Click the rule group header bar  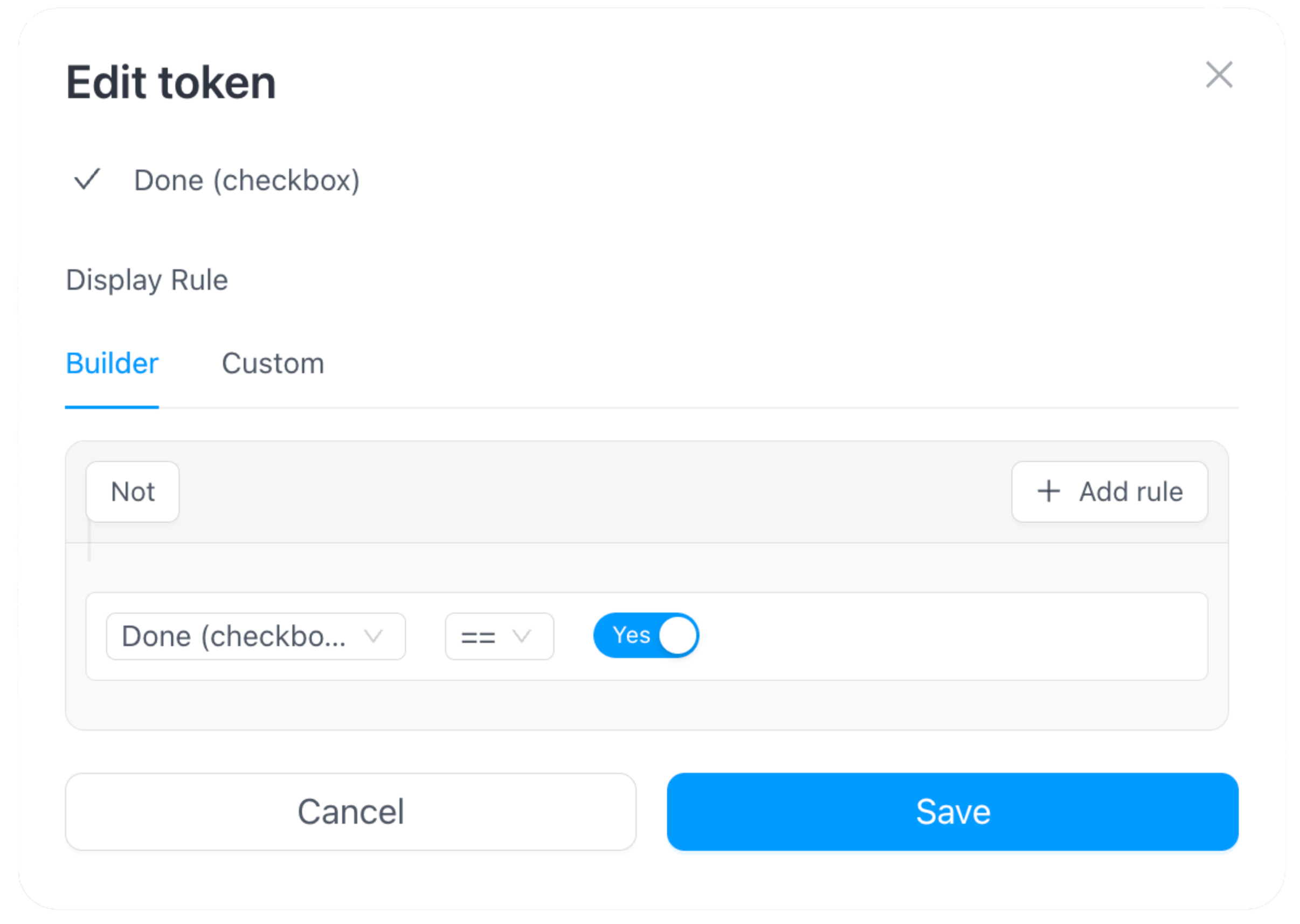tap(592, 491)
